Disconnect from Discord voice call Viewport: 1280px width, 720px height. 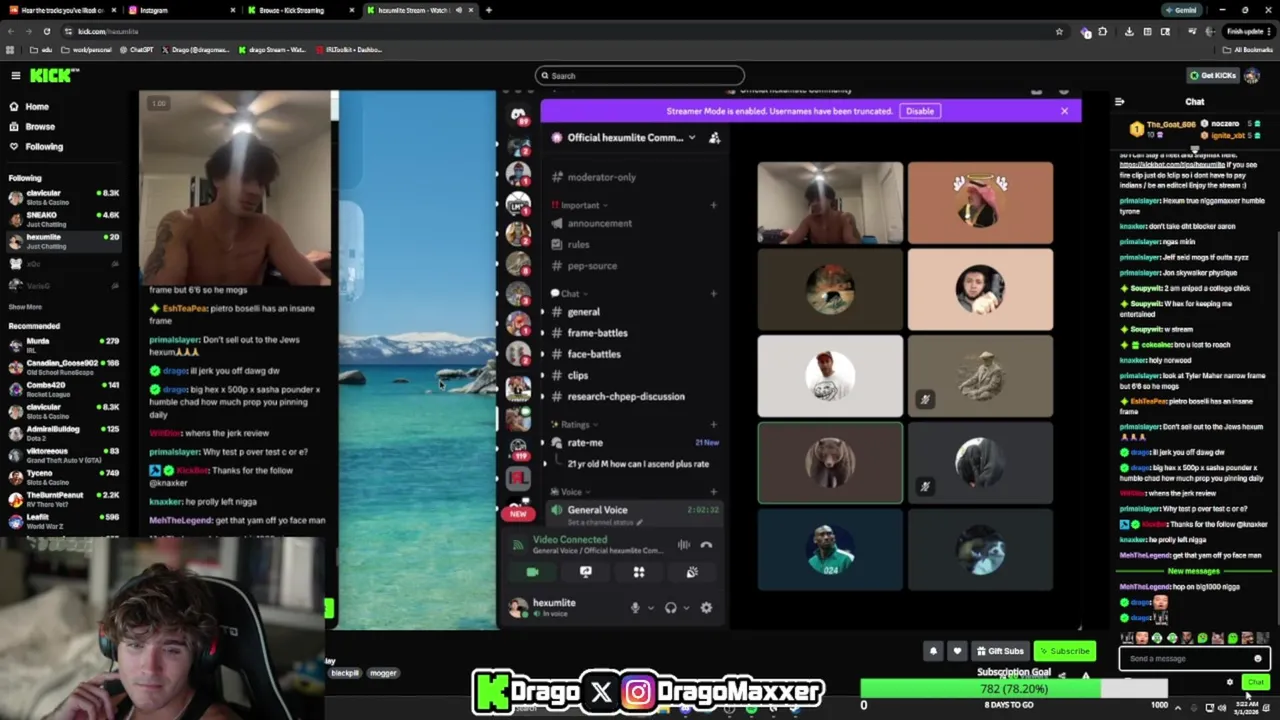coord(706,545)
